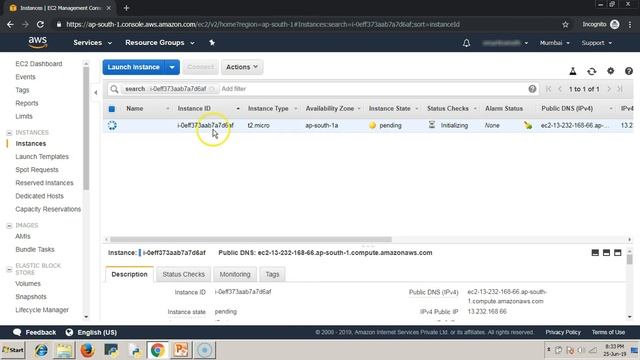
Task: Collapse the left navigation sidebar
Action: click(96, 93)
